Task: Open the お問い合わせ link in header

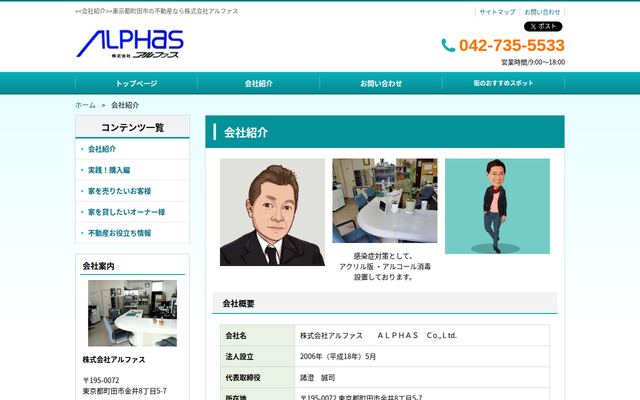Action: pos(542,12)
